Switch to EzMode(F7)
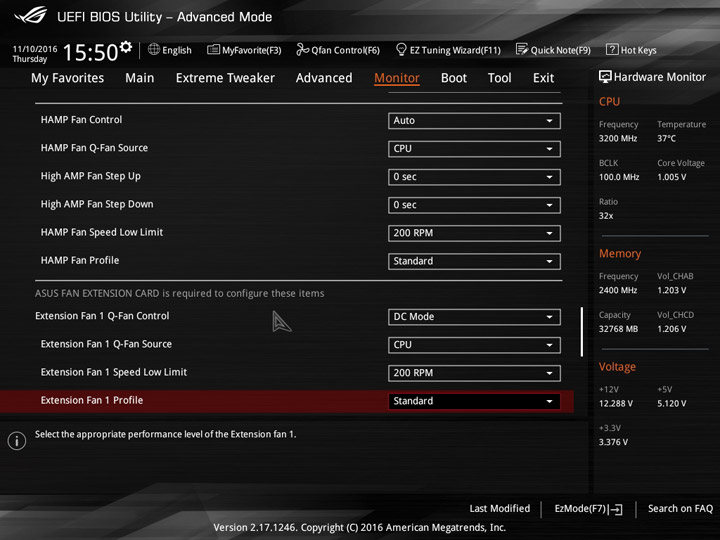 (589, 509)
